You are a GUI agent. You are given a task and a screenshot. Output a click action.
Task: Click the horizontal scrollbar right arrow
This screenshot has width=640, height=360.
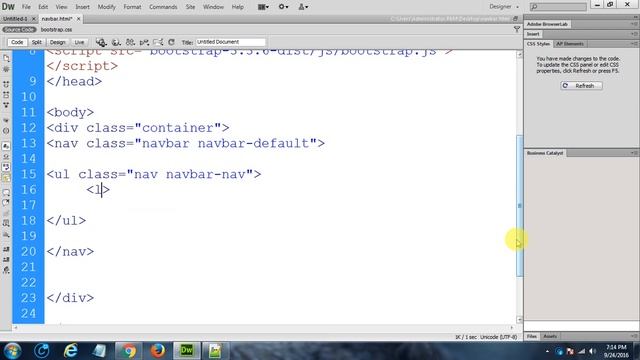point(512,327)
